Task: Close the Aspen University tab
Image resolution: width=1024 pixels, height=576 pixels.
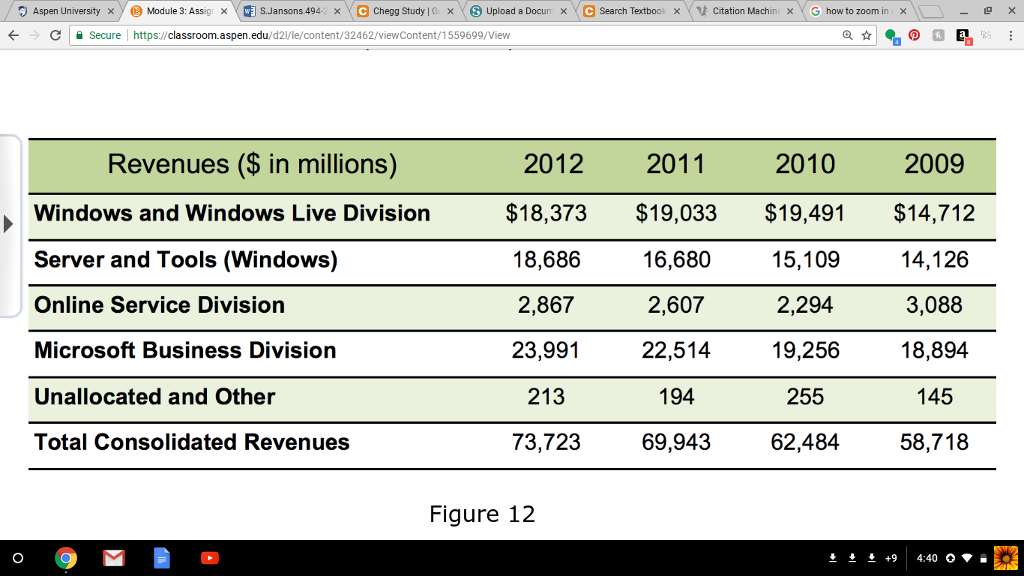Action: pos(111,11)
